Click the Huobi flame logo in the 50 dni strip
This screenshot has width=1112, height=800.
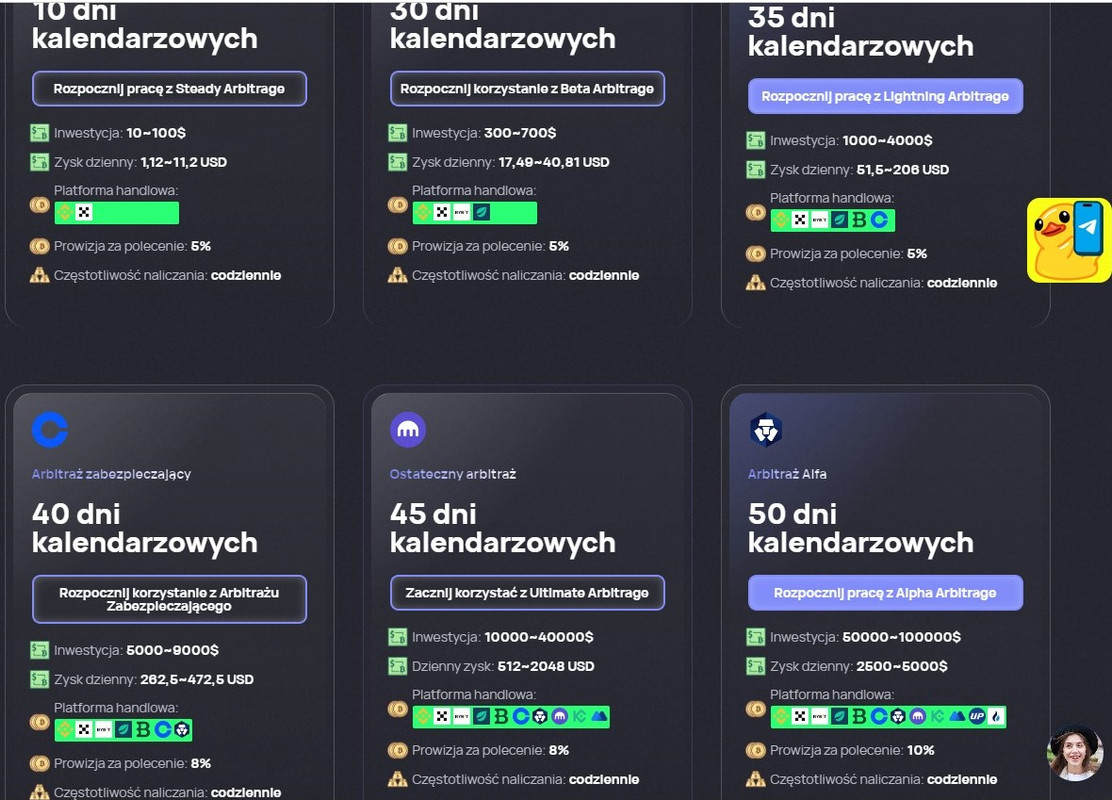(996, 717)
